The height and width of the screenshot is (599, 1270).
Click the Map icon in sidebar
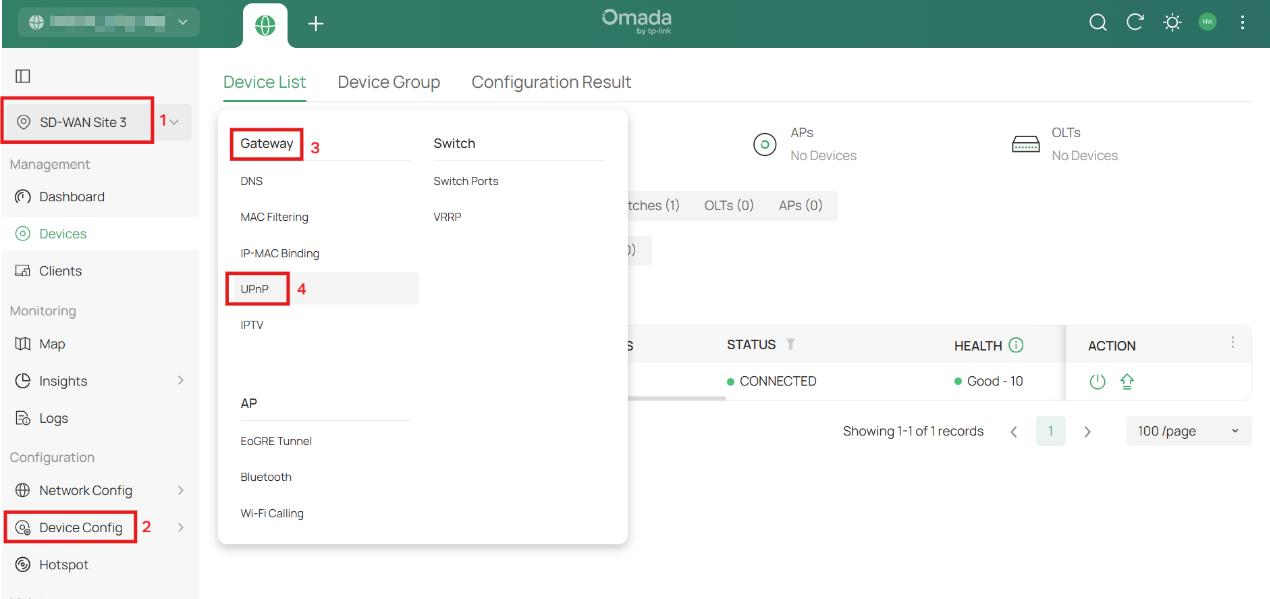click(23, 344)
